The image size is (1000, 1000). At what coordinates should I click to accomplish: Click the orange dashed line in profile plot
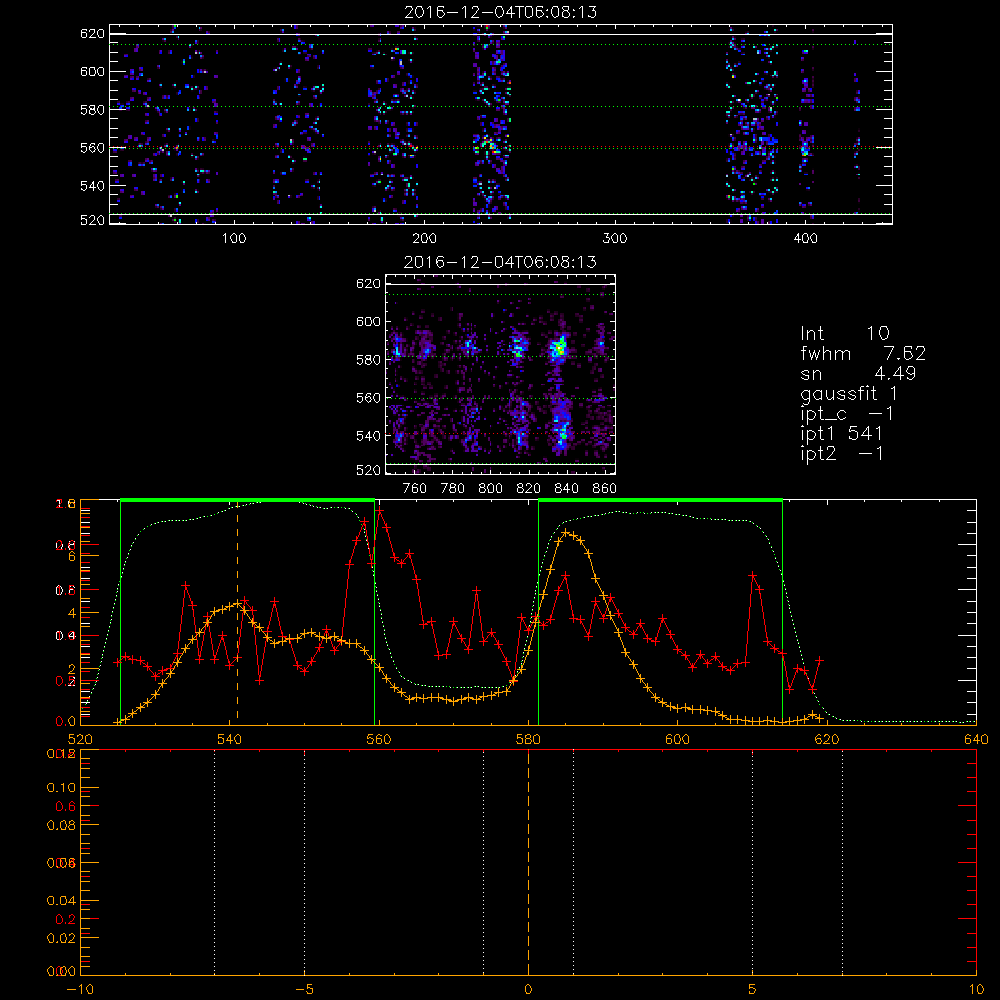tap(237, 612)
